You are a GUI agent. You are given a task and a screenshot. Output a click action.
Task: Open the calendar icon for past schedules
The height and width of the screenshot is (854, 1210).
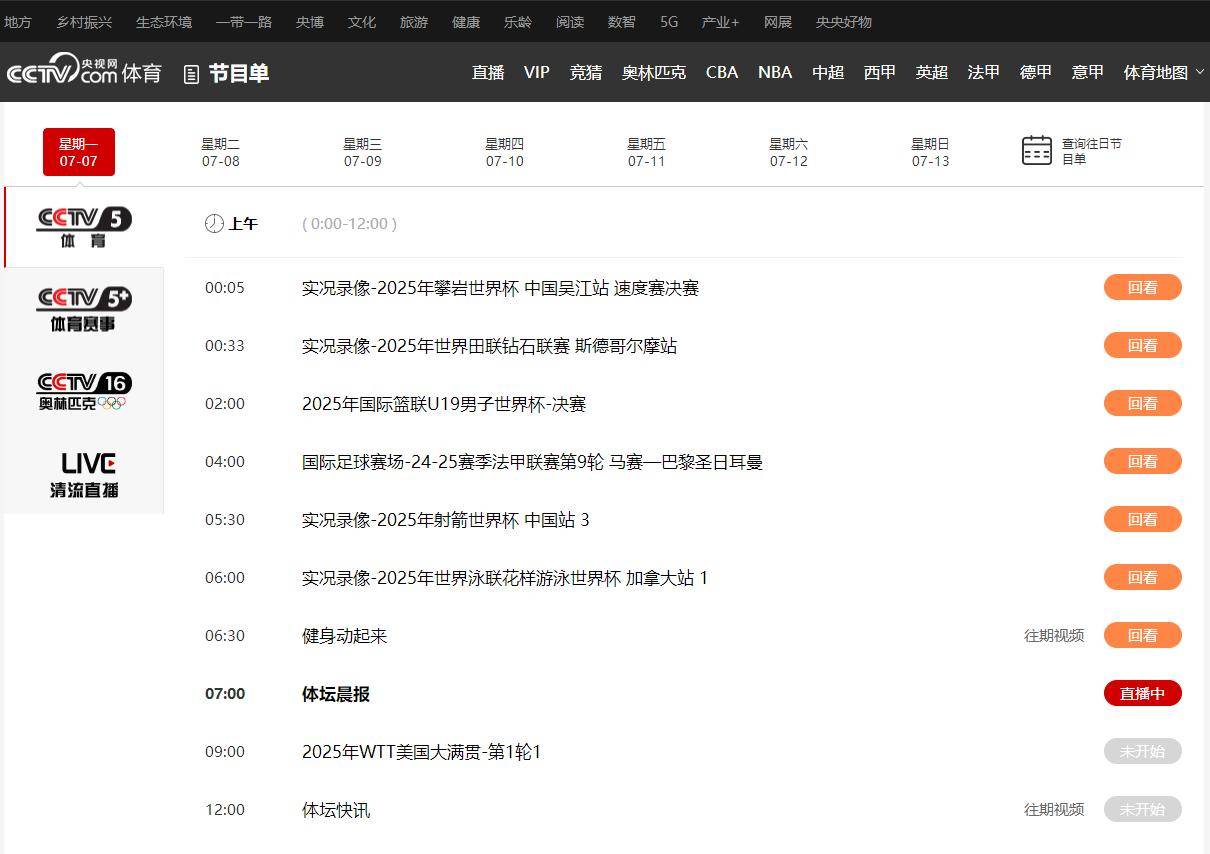tap(1037, 151)
